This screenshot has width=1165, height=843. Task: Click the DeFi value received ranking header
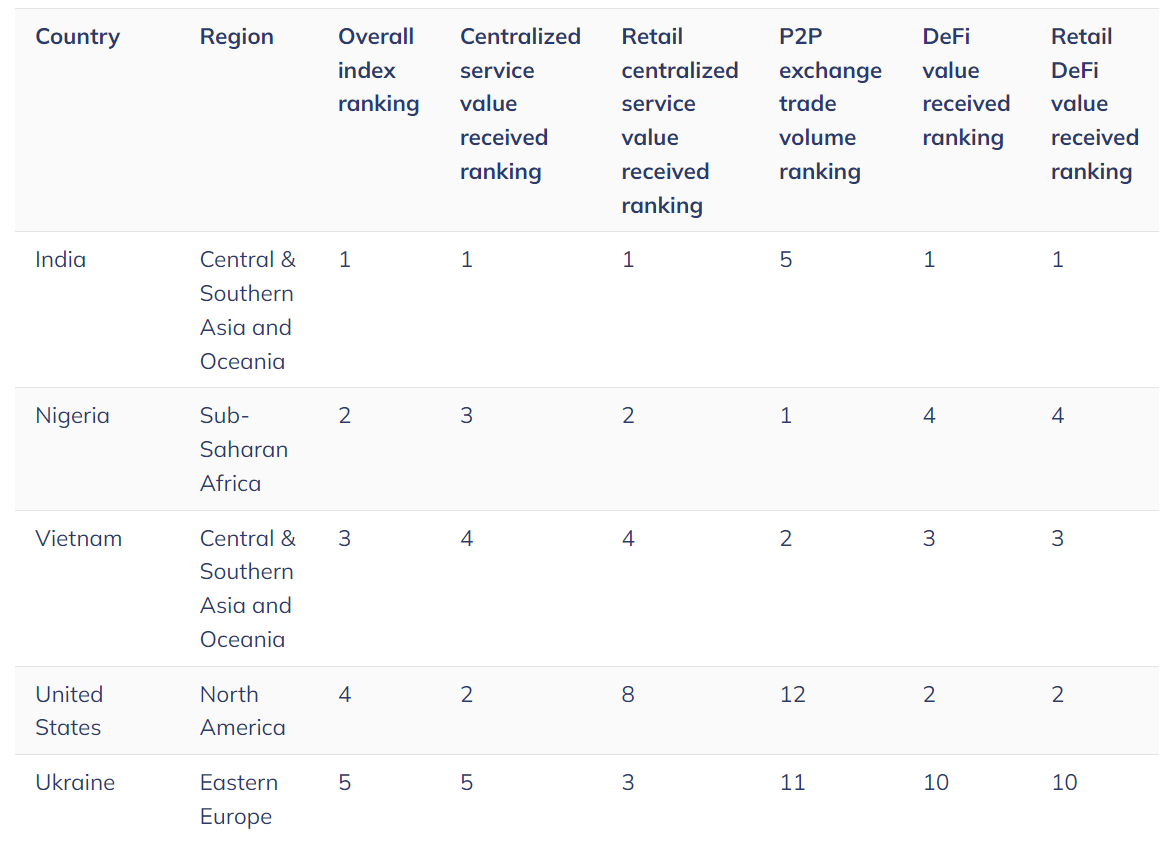(x=966, y=87)
